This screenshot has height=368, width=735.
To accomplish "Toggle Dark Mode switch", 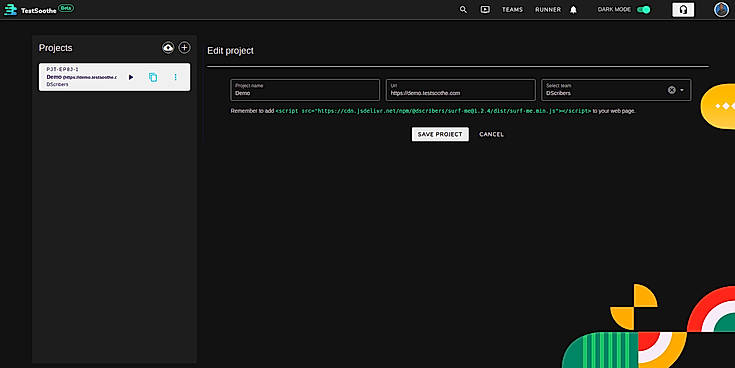I will tap(644, 9).
